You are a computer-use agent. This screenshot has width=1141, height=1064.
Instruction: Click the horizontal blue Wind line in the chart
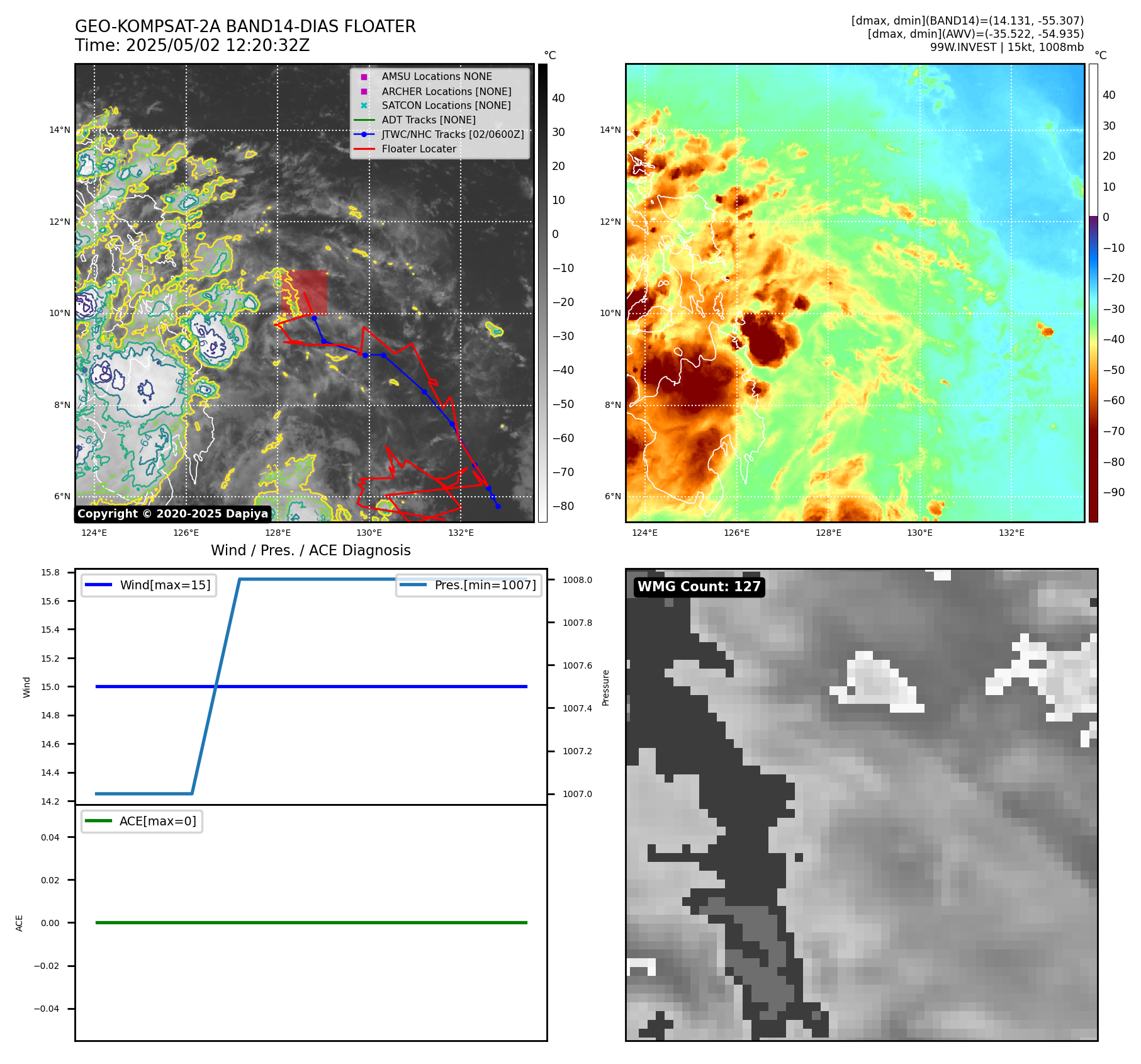click(311, 686)
